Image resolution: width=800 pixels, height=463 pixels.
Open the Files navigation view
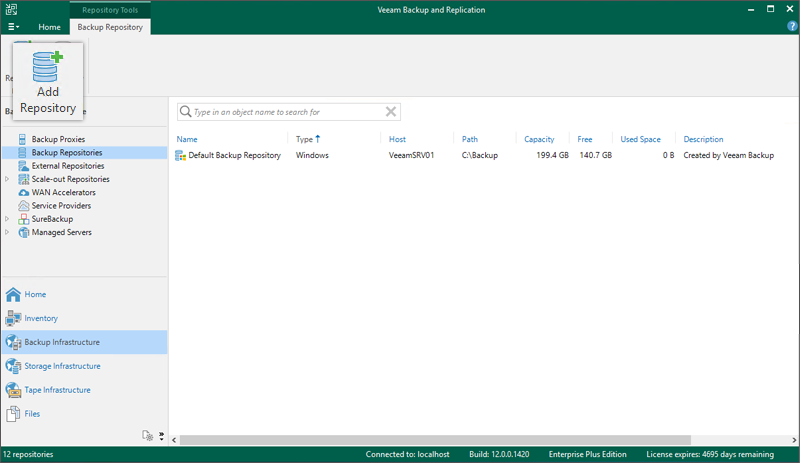(84, 413)
